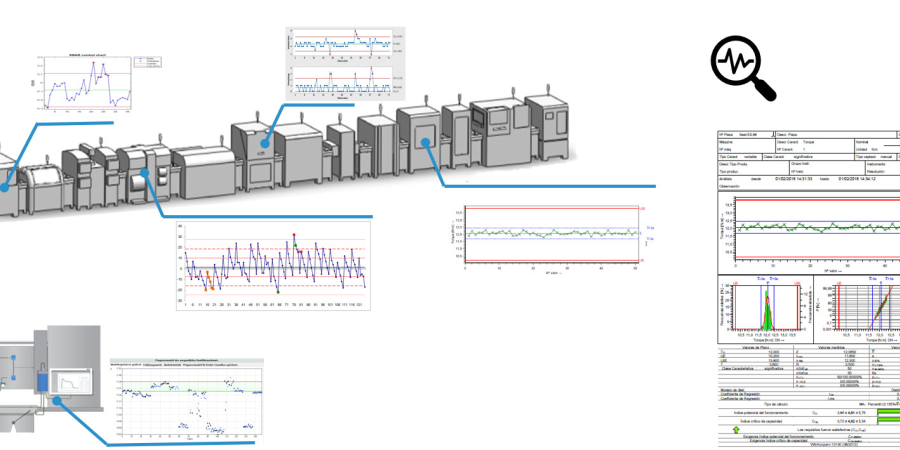Open the zigzag control chart with dashed red limits
900x450 pixels.
[x=274, y=266]
